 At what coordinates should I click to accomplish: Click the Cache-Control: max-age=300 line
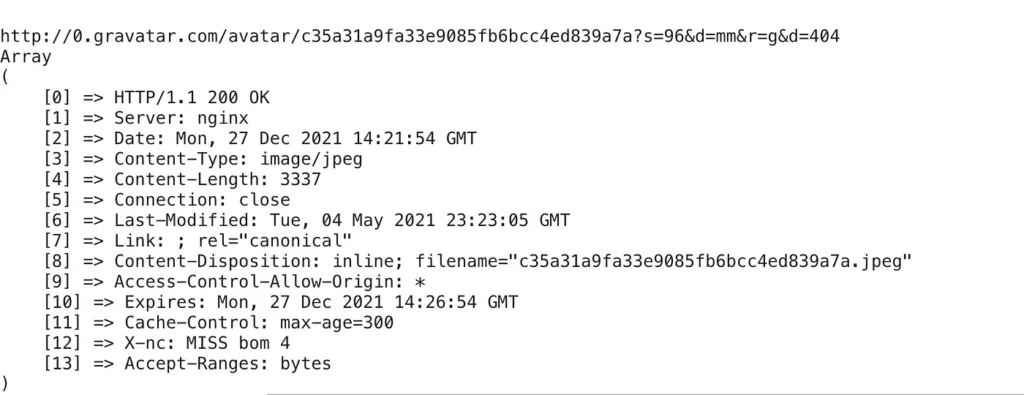point(219,323)
